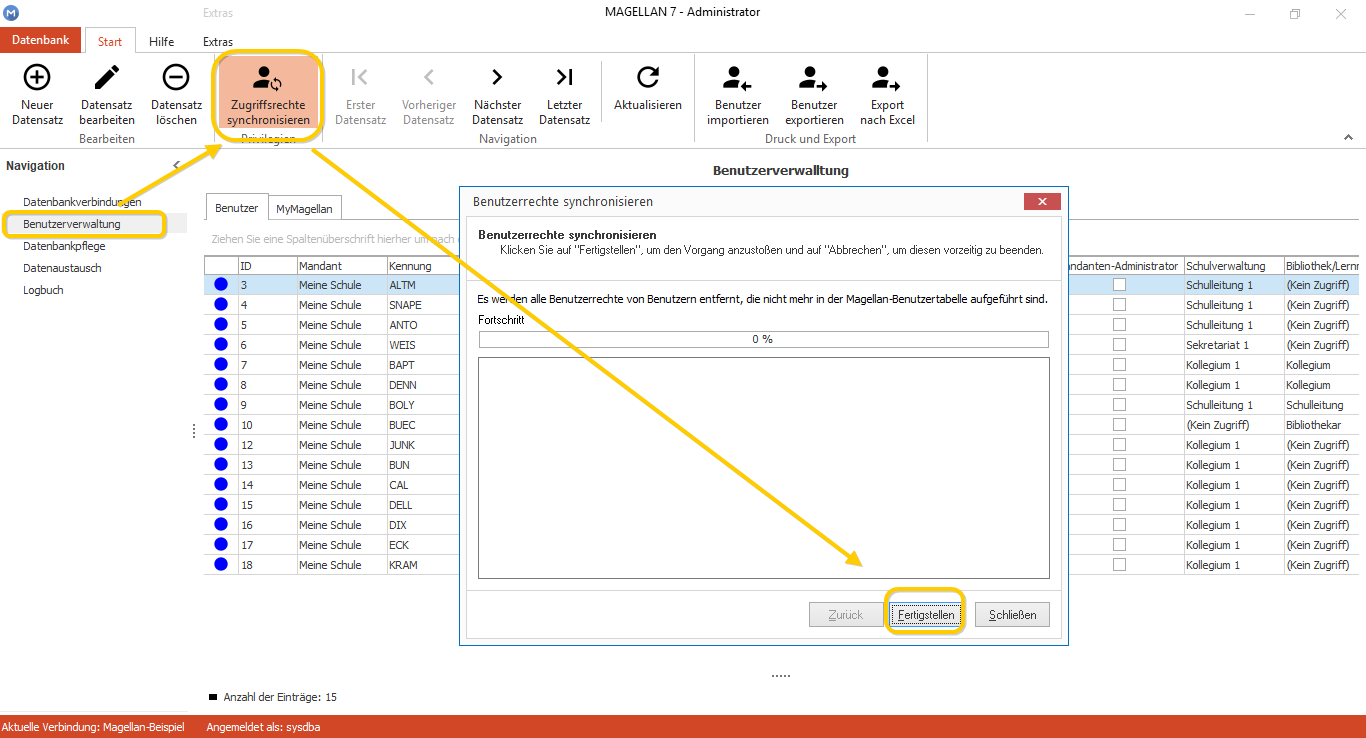Click the Datensatz löschen minus icon
This screenshot has height=738, width=1366.
tap(176, 77)
